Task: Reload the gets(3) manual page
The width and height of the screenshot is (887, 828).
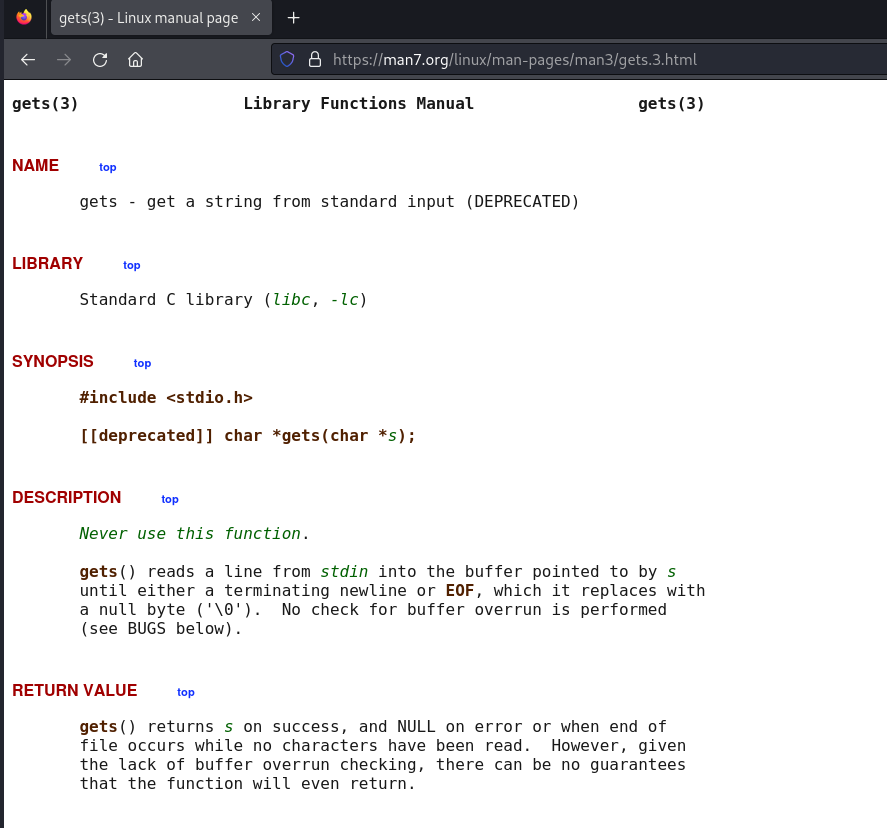Action: pos(100,60)
